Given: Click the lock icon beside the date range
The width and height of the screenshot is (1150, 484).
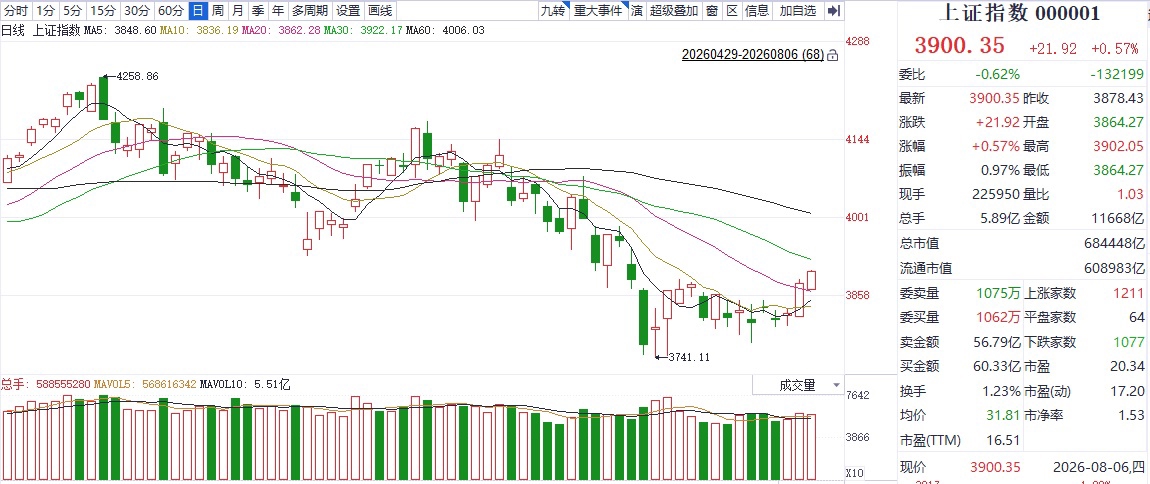Looking at the screenshot, I should click(x=832, y=55).
